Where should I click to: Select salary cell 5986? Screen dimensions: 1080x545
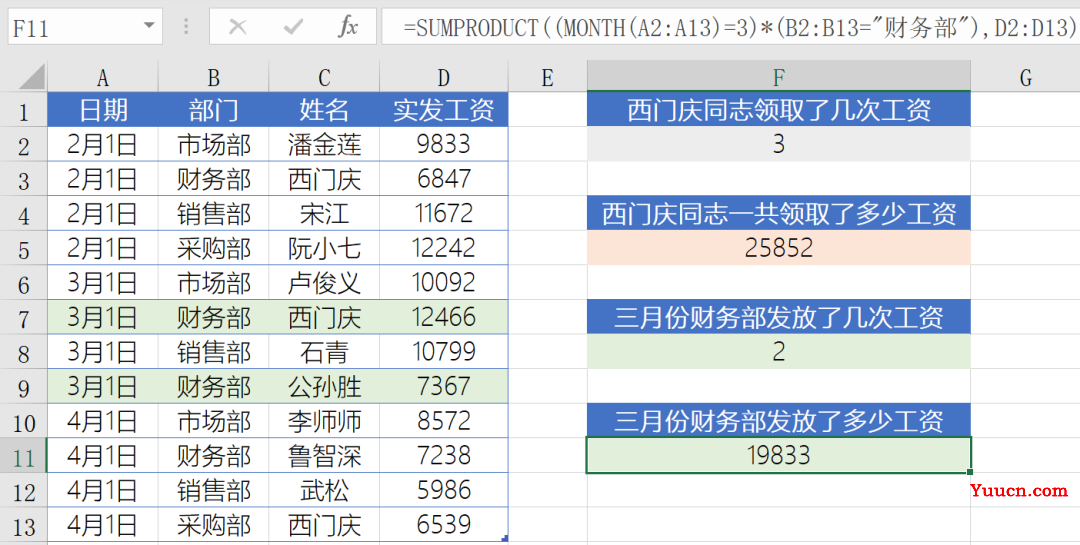click(x=444, y=491)
